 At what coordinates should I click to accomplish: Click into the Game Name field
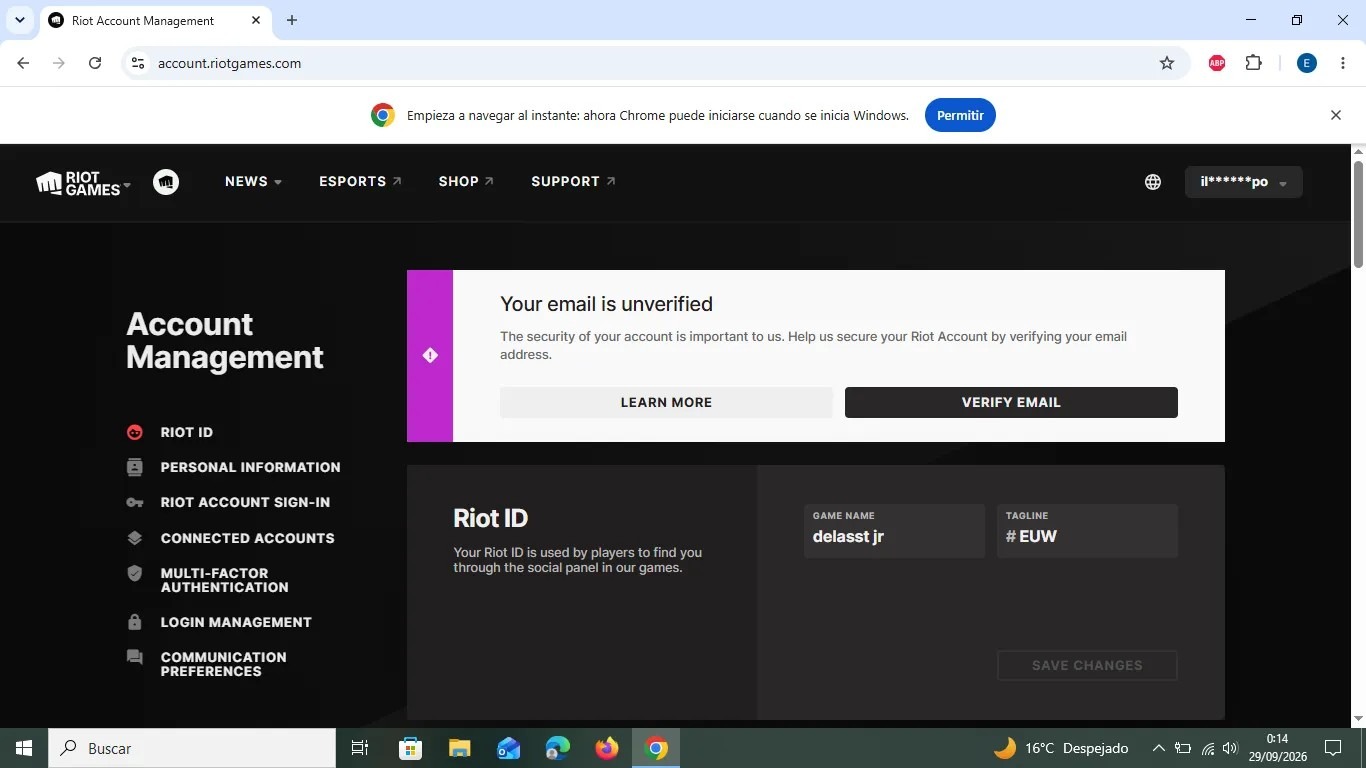click(x=894, y=530)
